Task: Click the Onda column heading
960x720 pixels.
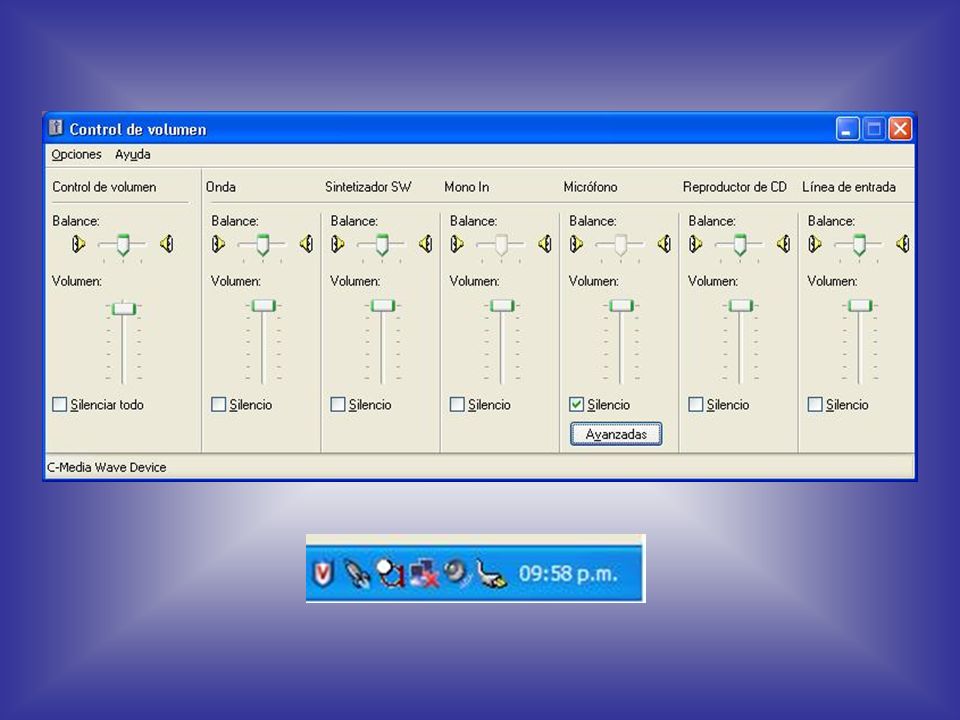Action: pos(220,187)
